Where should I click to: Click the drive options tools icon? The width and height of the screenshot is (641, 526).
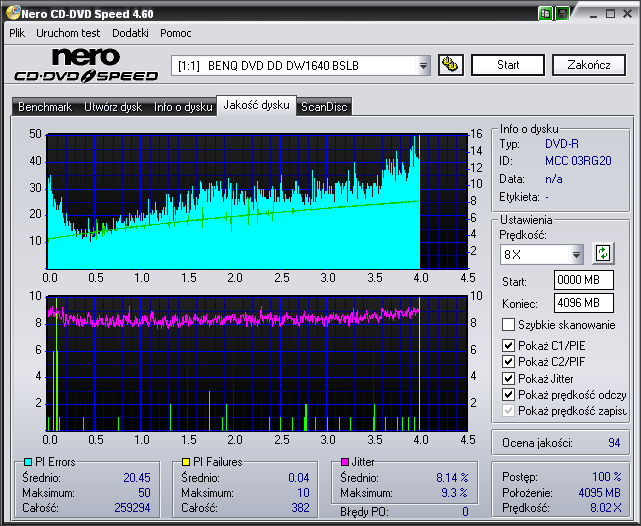tap(450, 65)
